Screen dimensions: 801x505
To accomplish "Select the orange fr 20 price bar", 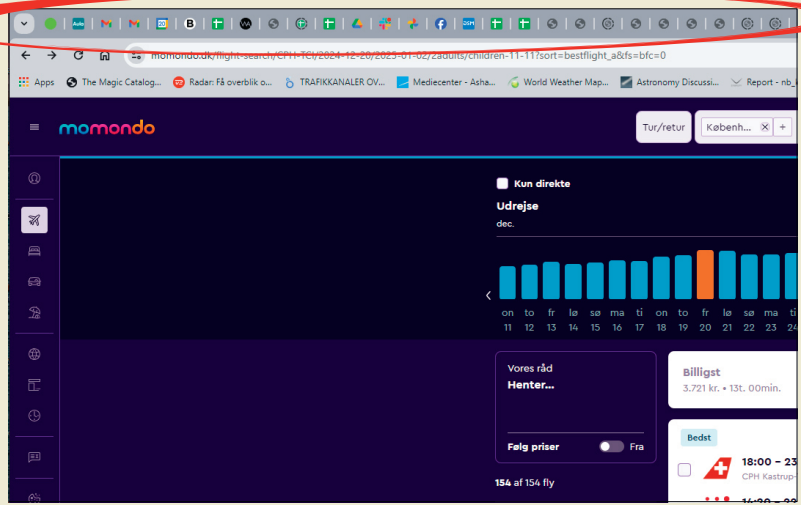I will pyautogui.click(x=705, y=275).
